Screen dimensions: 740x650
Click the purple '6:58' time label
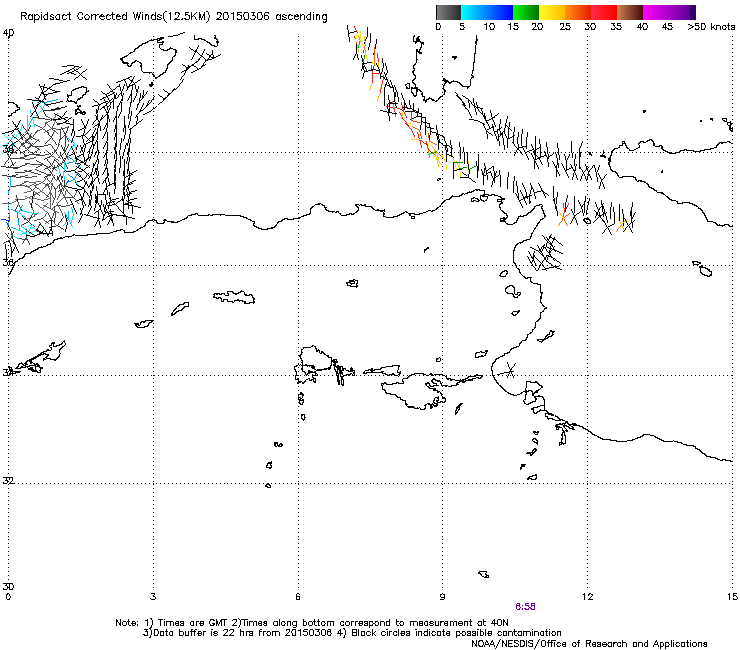[525, 607]
